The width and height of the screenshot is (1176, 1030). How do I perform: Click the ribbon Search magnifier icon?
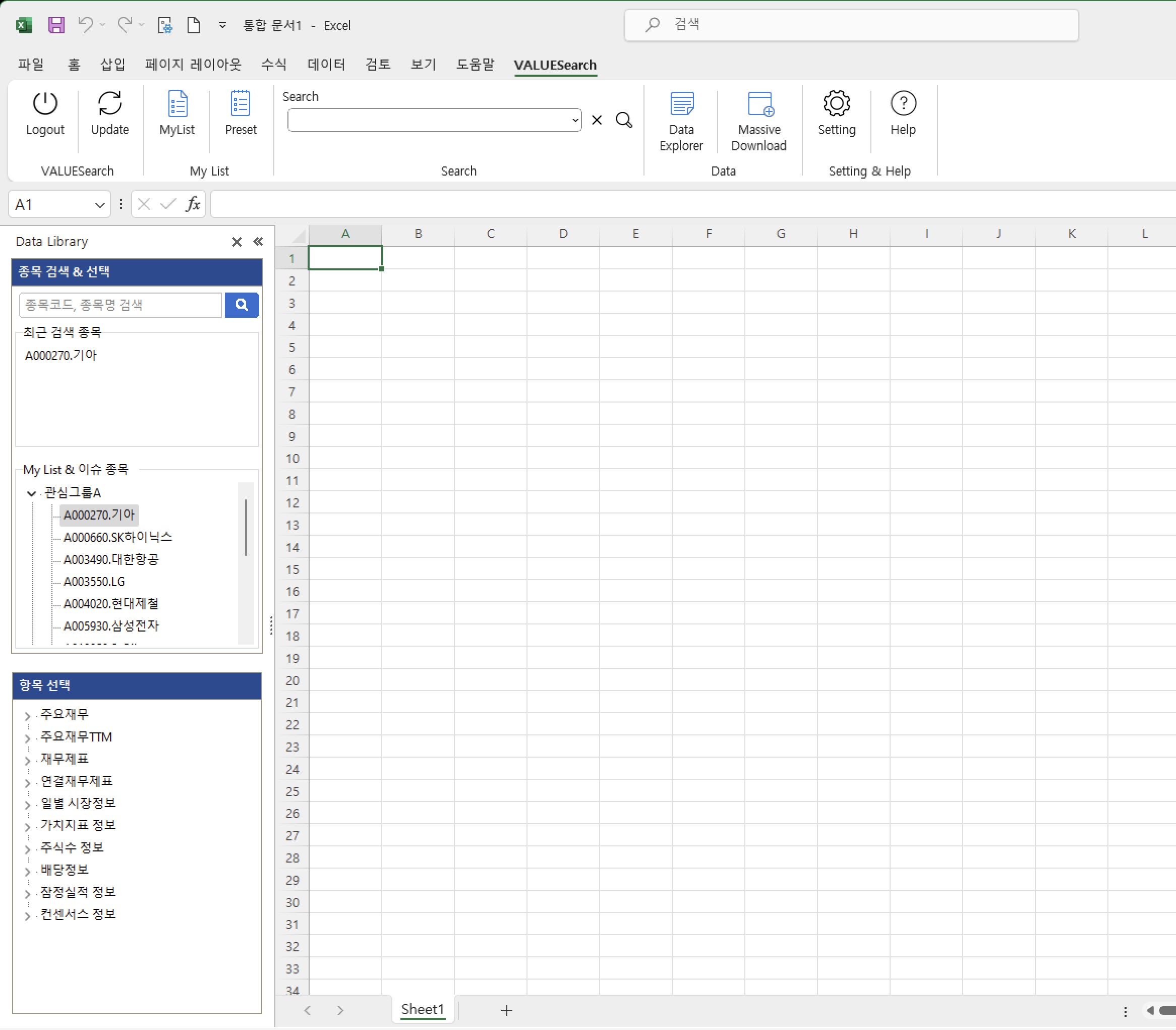click(x=624, y=120)
